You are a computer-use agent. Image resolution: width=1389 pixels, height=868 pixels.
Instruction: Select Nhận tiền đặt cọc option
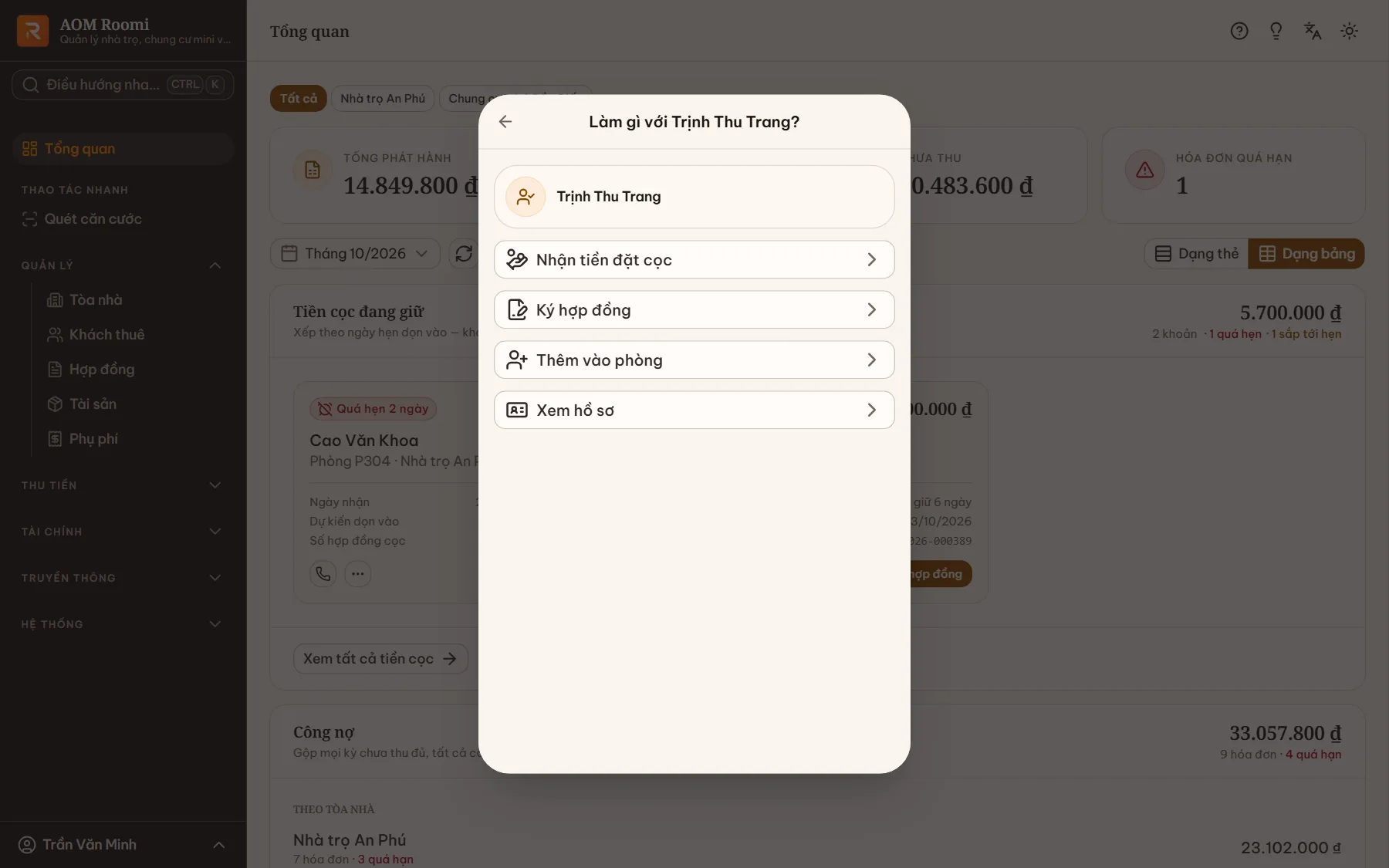coord(694,260)
